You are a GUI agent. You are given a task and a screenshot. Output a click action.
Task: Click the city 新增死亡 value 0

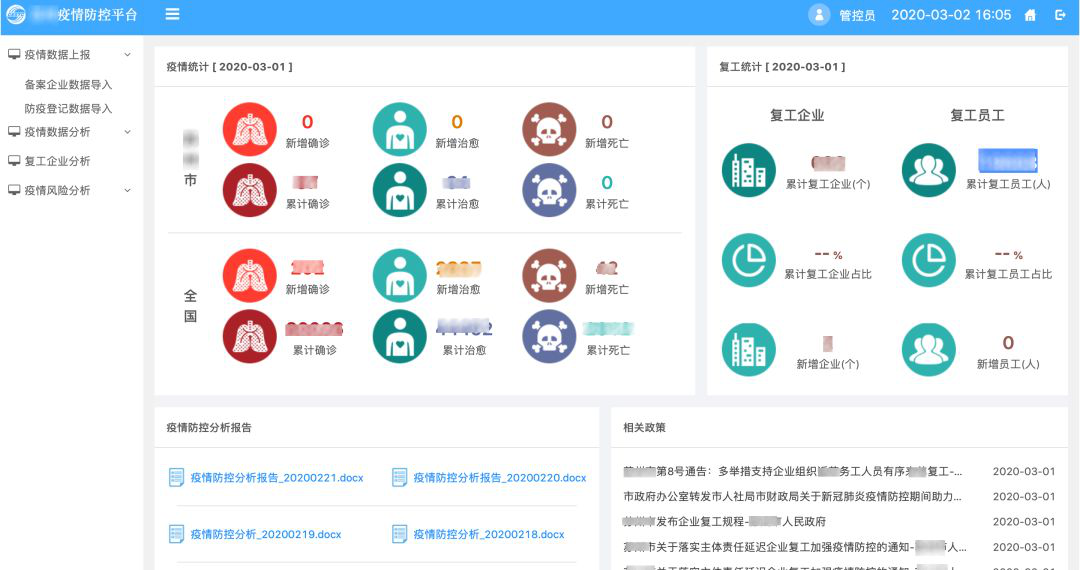click(x=607, y=122)
